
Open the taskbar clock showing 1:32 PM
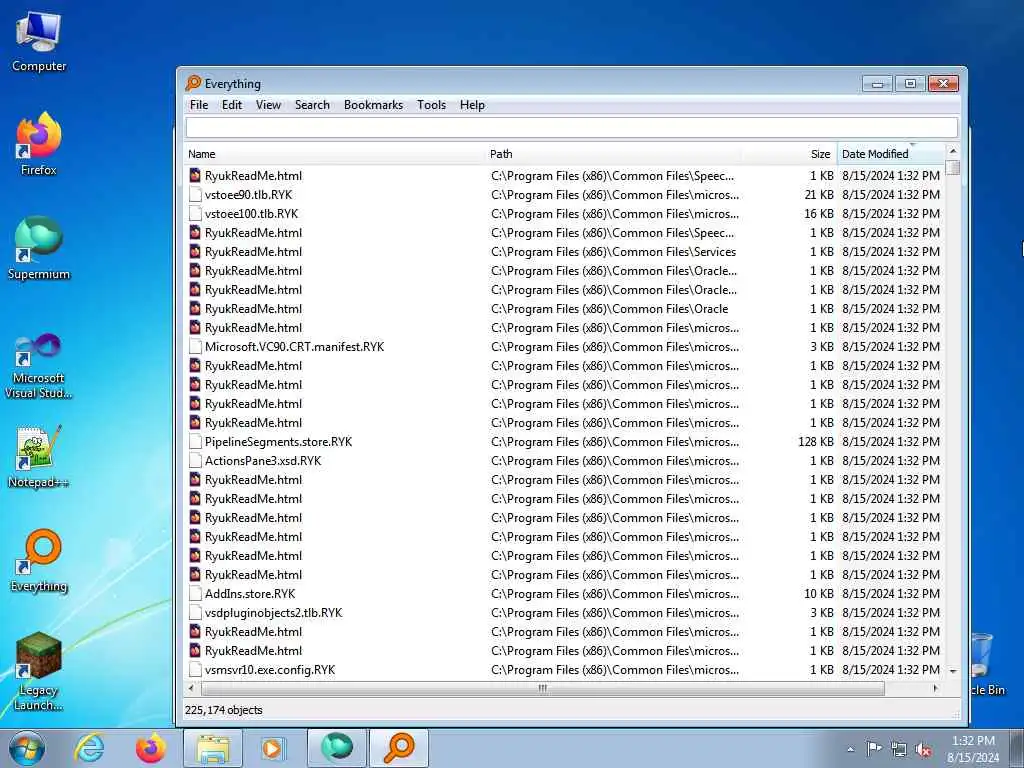coord(973,749)
